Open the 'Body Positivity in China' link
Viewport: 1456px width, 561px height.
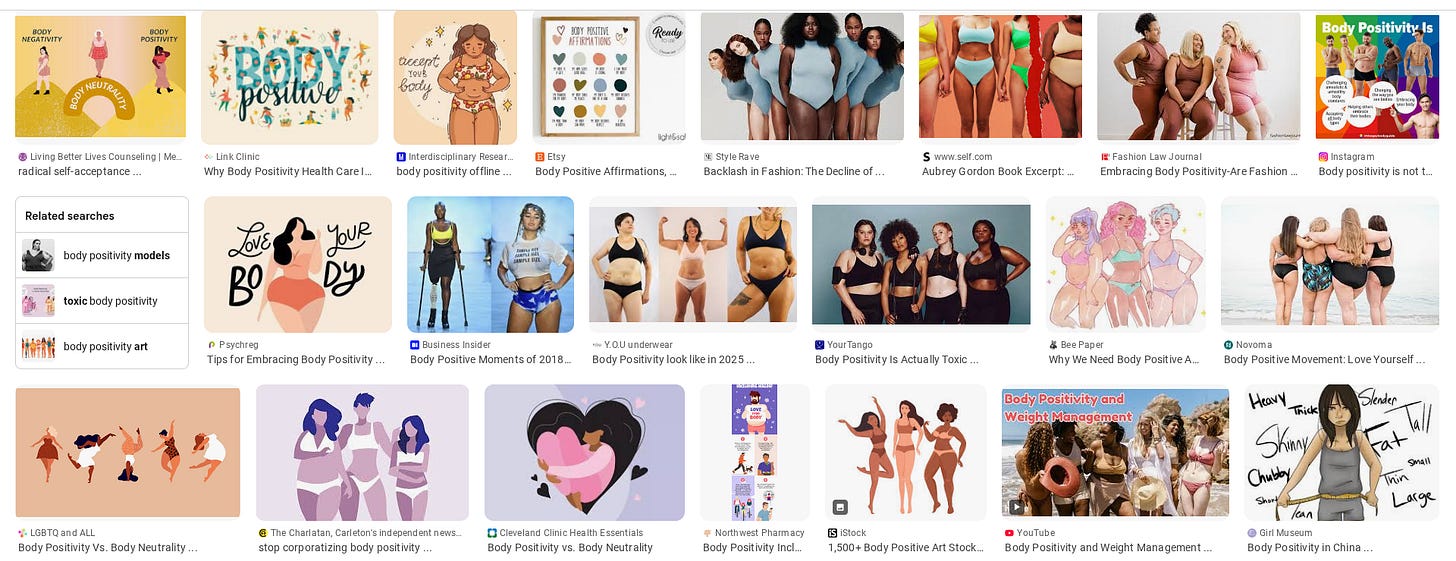coord(1310,547)
